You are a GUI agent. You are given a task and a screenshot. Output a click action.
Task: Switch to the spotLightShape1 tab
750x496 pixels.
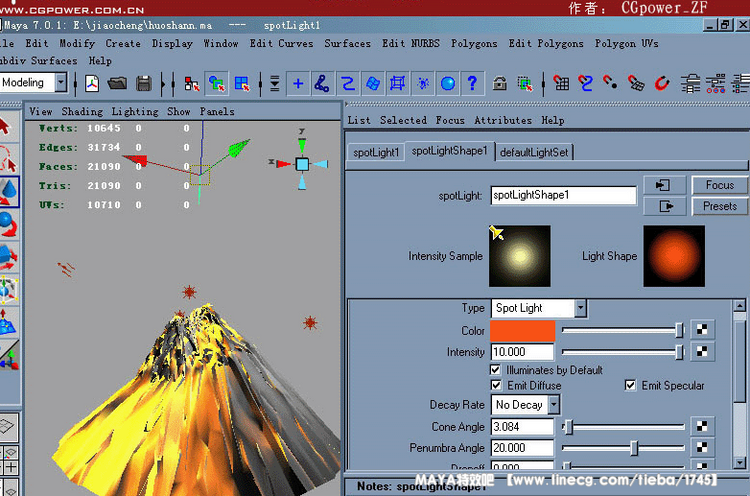click(449, 151)
